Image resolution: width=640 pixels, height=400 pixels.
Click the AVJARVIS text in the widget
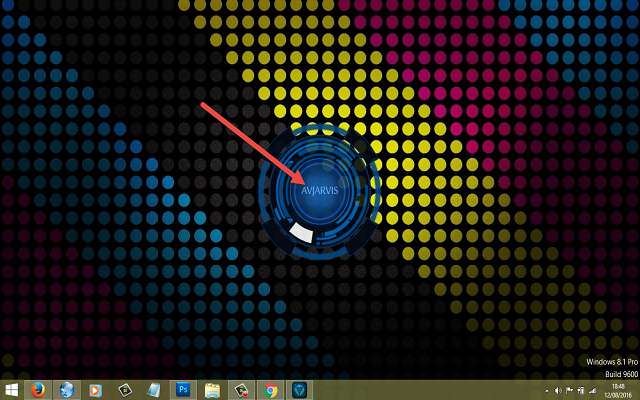[x=320, y=190]
